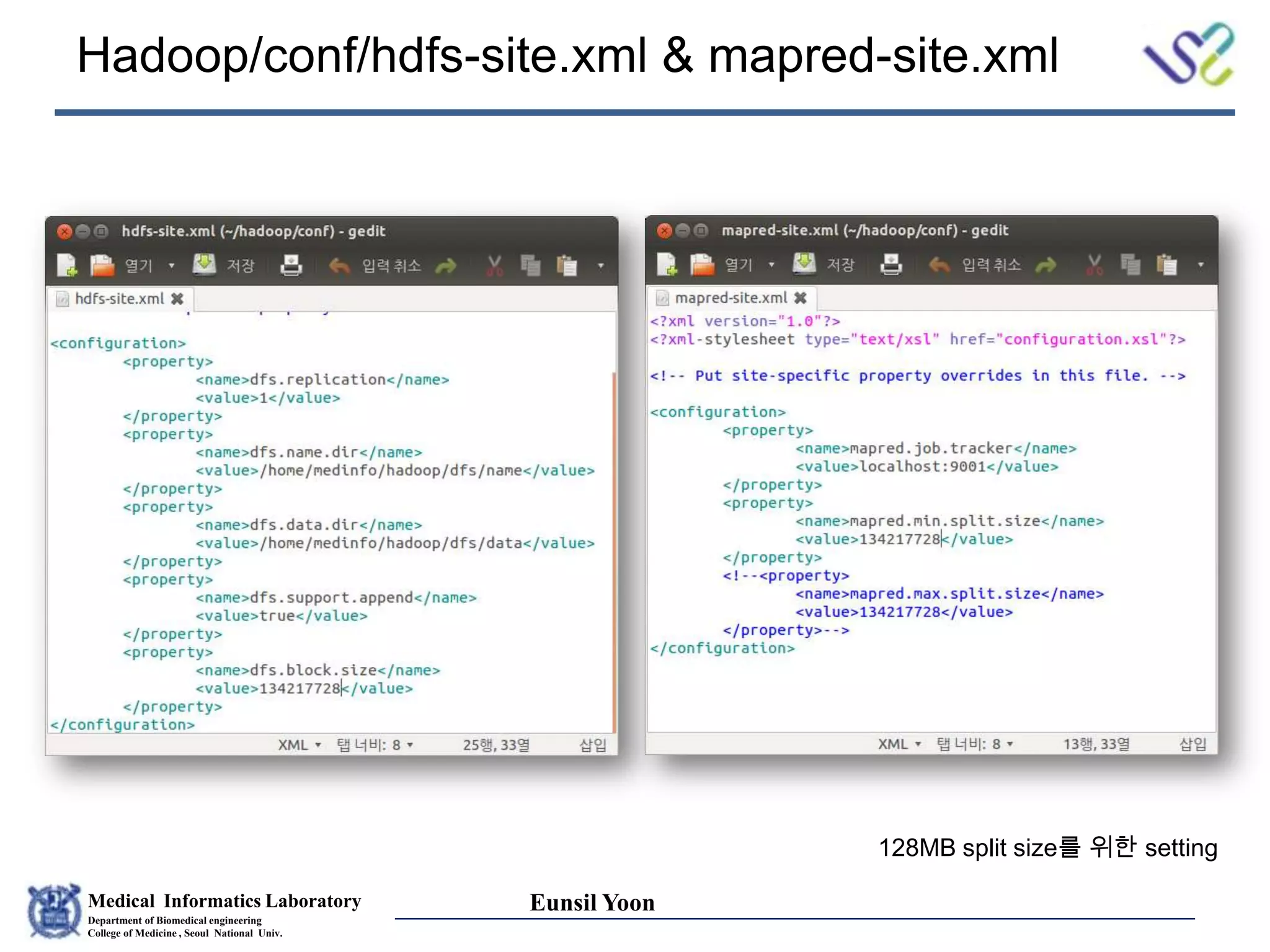Click Print icon in hdfs-site.xml gedit window

(291, 265)
